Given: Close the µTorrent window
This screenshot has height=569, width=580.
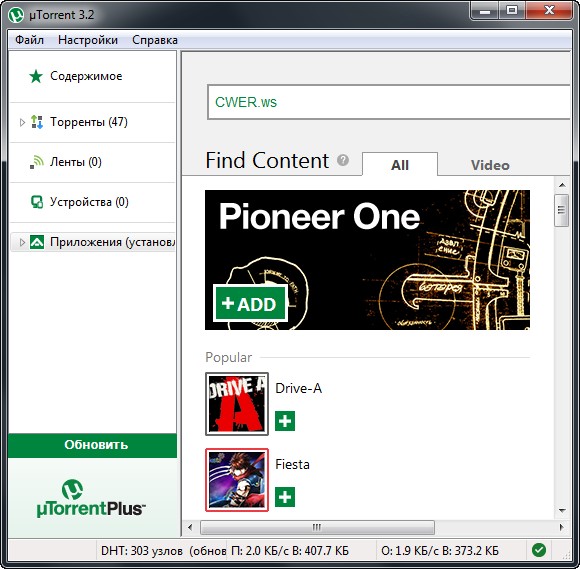Looking at the screenshot, I should click(x=549, y=11).
